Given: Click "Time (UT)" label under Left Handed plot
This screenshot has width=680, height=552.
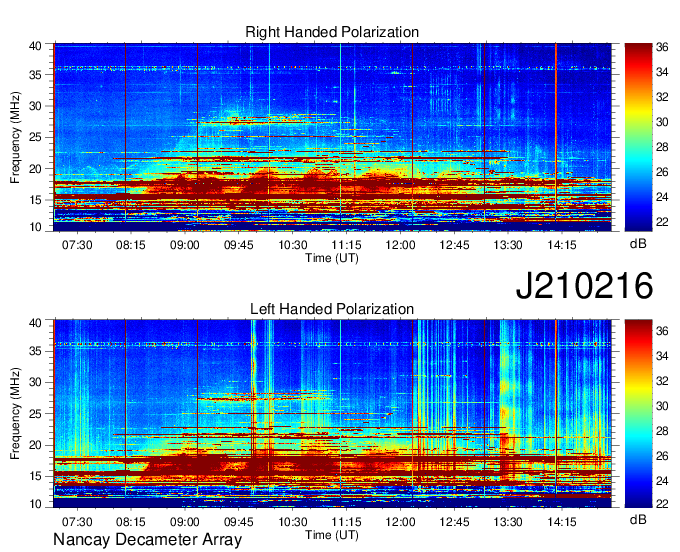Looking at the screenshot, I should coord(332,535).
